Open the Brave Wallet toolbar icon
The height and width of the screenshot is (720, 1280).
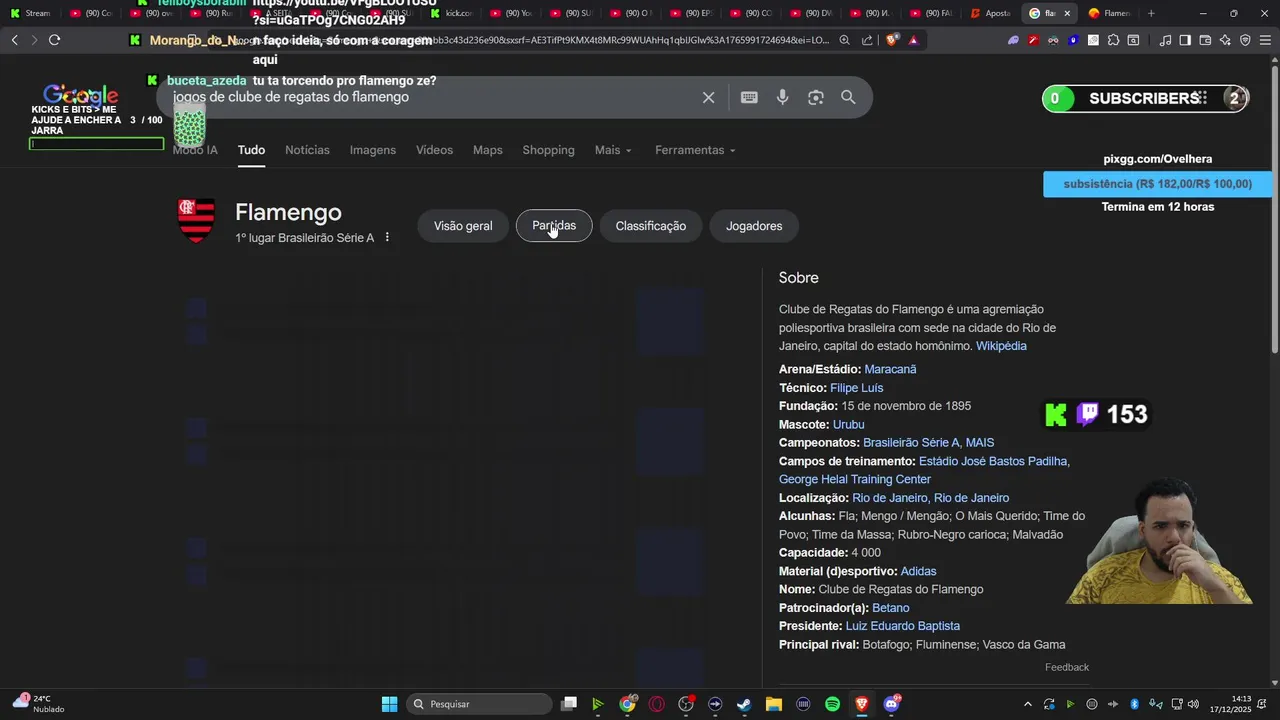pos(1205,40)
